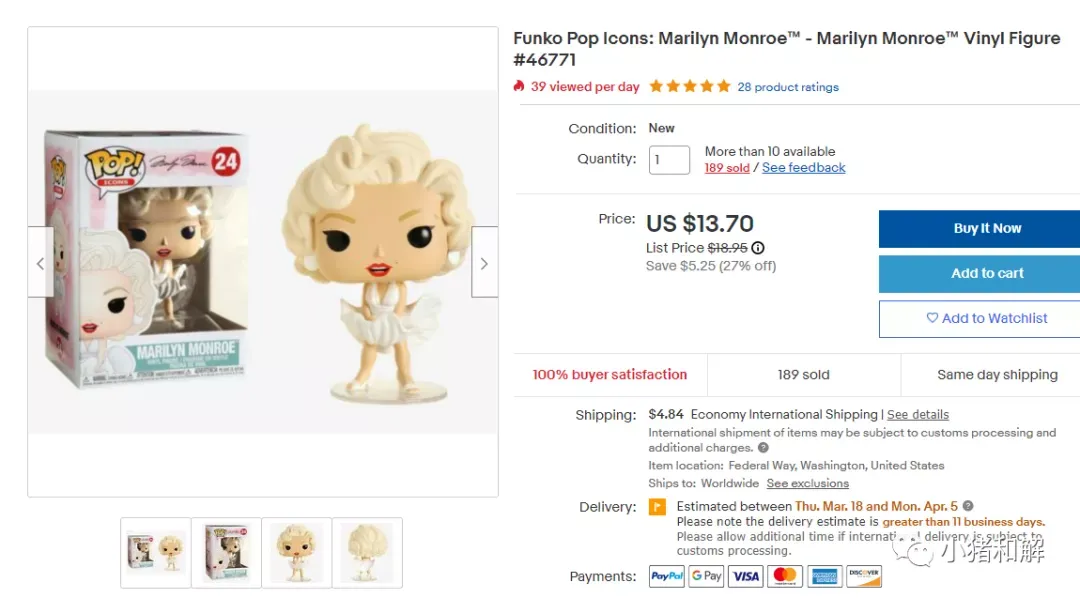Click the shipping charges help icon
1080x598 pixels.
[x=763, y=448]
